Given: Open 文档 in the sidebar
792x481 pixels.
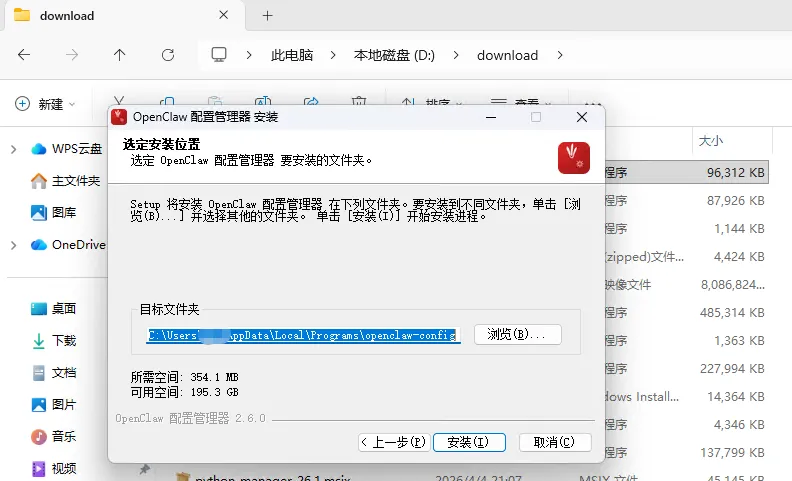Looking at the screenshot, I should pyautogui.click(x=54, y=372).
